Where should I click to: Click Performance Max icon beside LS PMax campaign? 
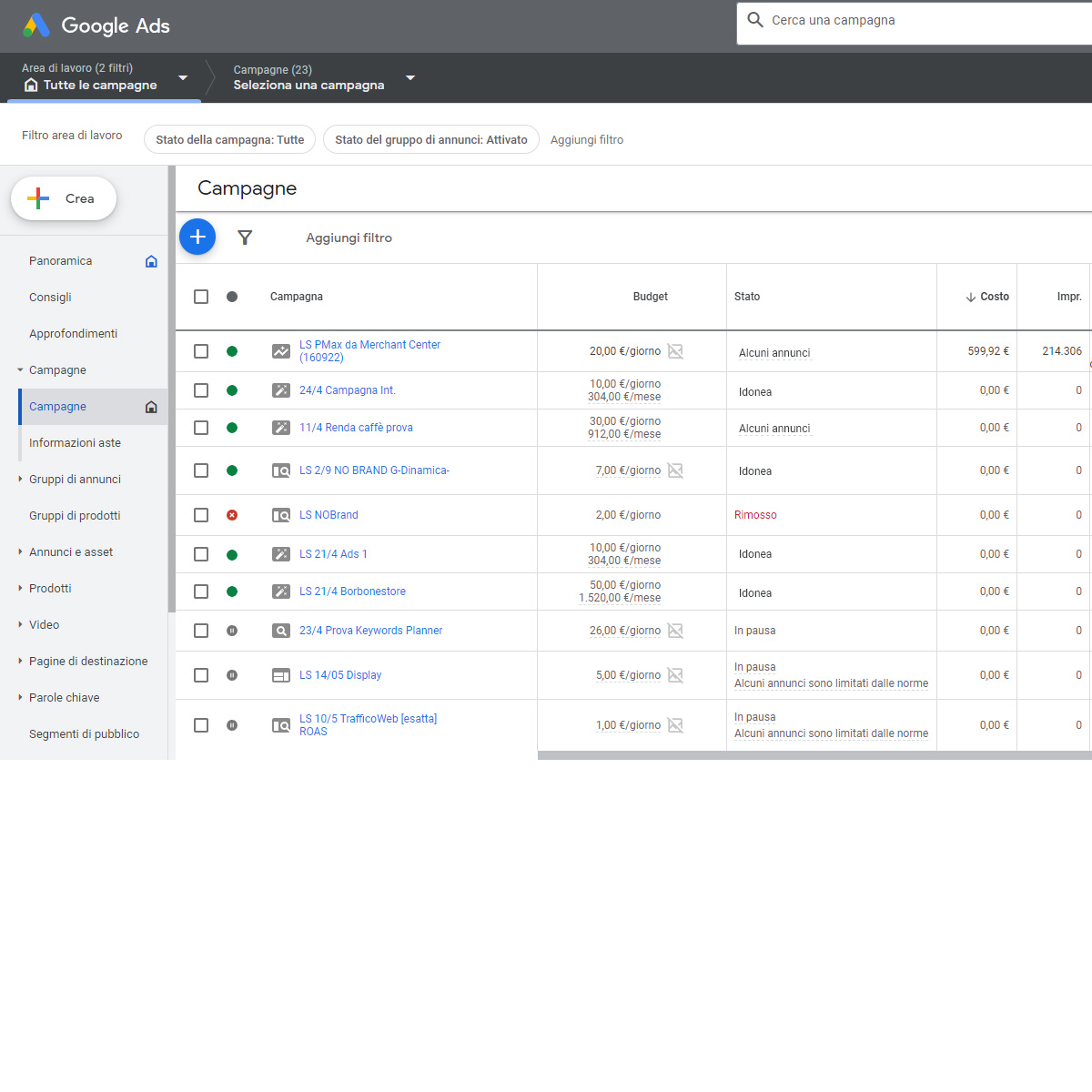tap(281, 351)
